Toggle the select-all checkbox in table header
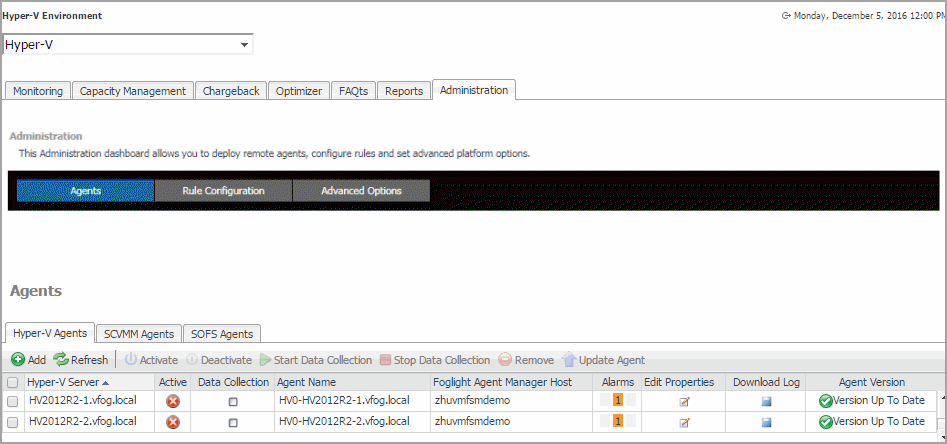Screen dimensions: 947x444 click(x=12, y=382)
